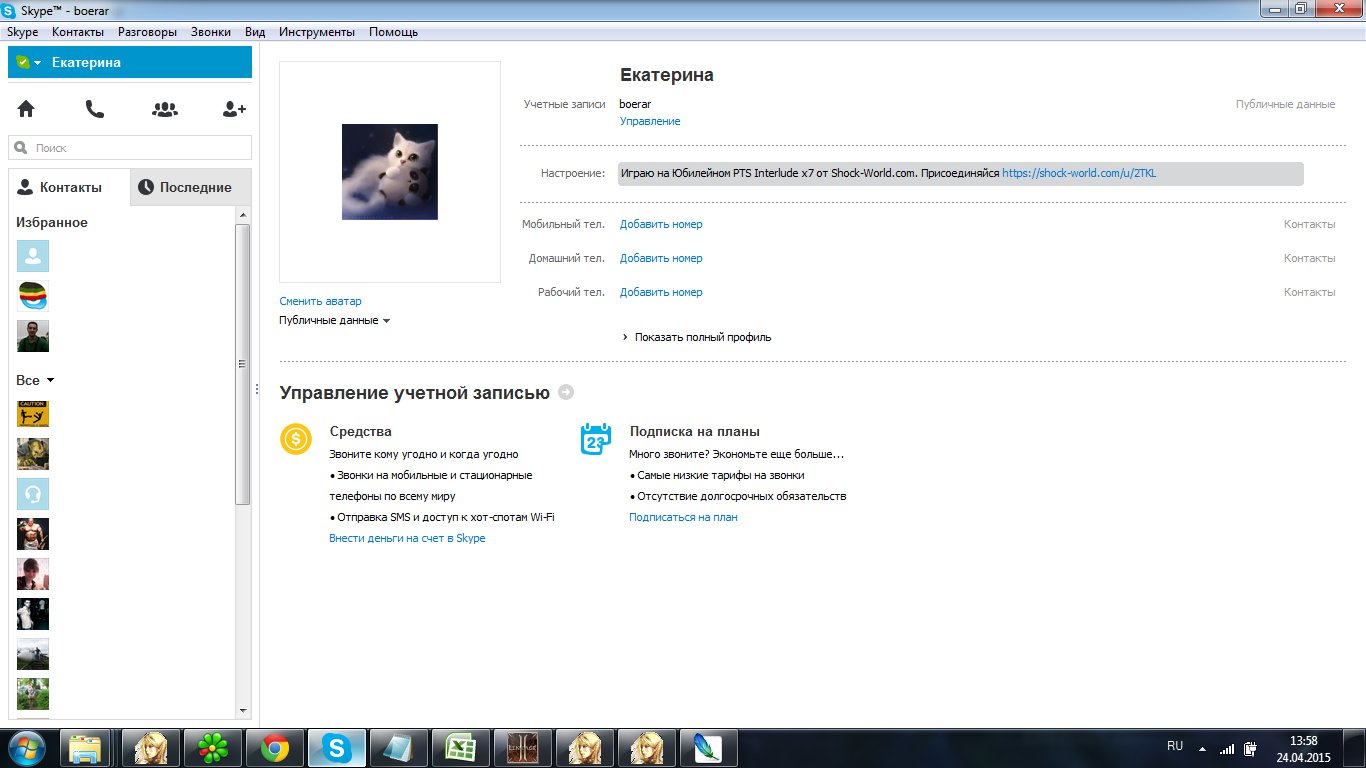Open Windows Explorer from taskbar
Image resolution: width=1366 pixels, height=768 pixels.
tap(85, 747)
